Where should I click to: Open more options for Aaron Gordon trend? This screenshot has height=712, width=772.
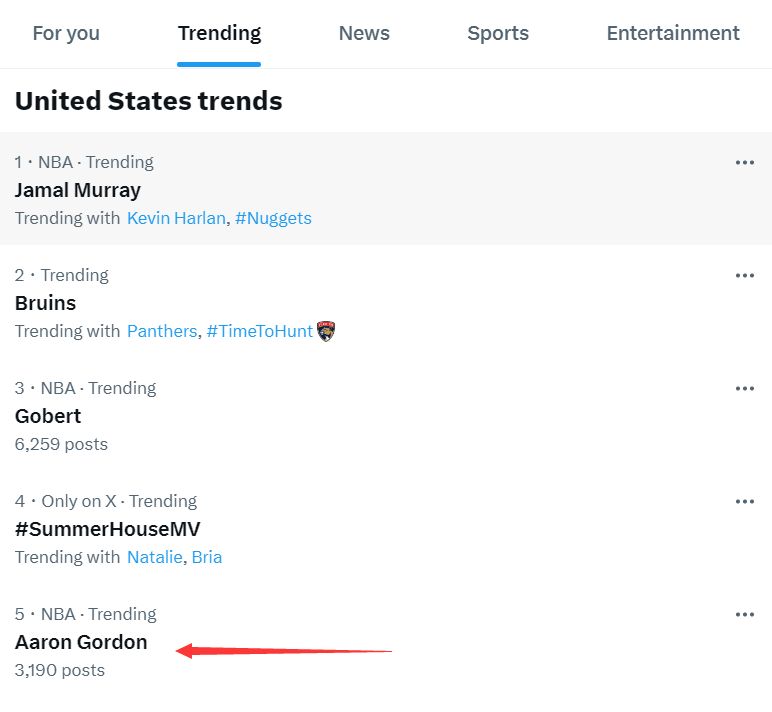coord(744,615)
